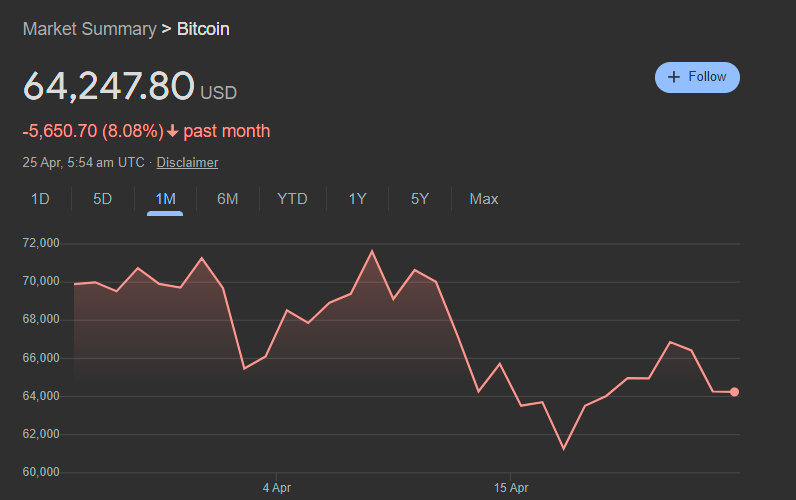This screenshot has height=500, width=796.
Task: Select the 1M time range tab
Action: [x=165, y=199]
